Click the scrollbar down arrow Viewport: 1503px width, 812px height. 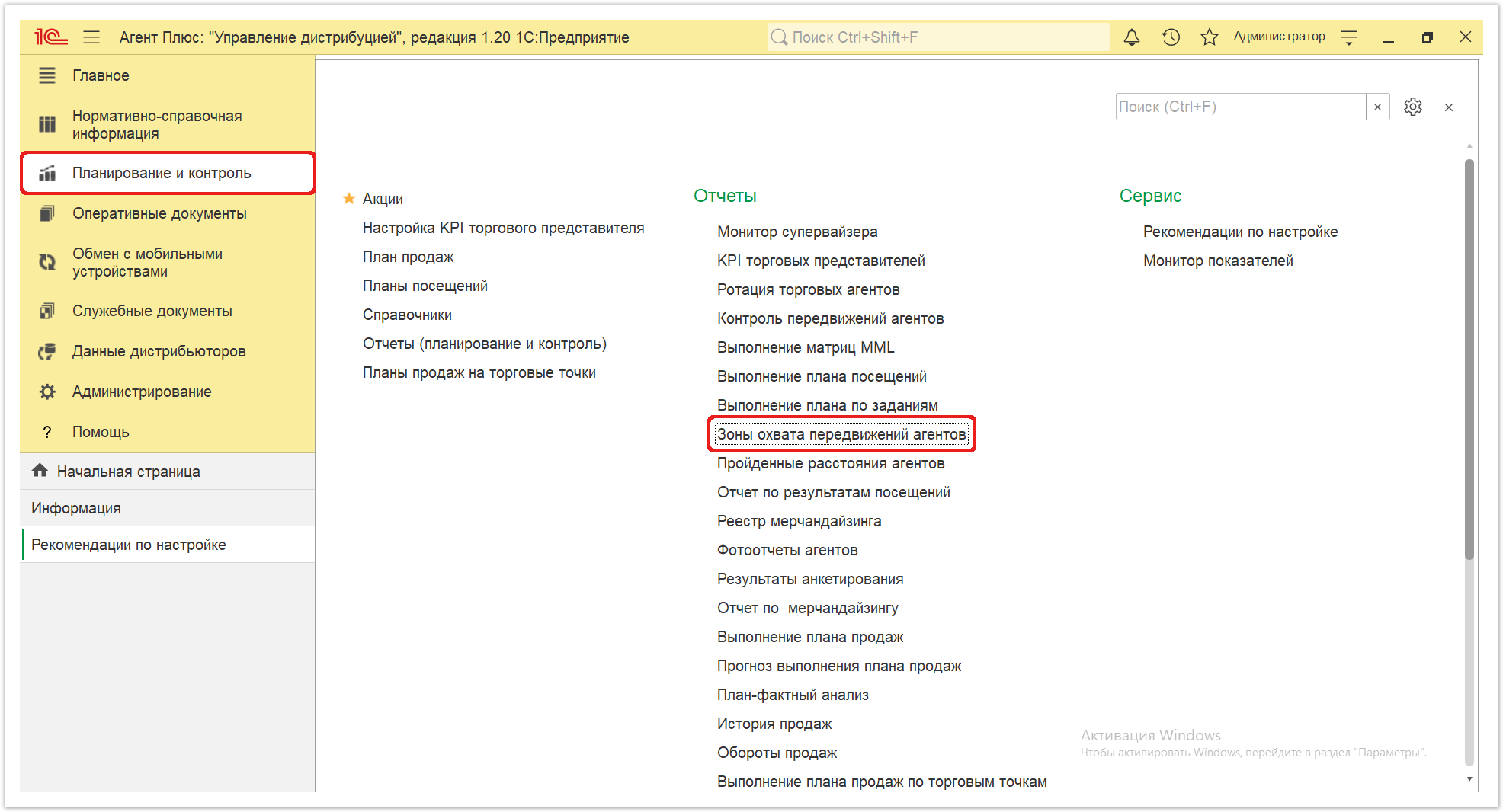1469,779
